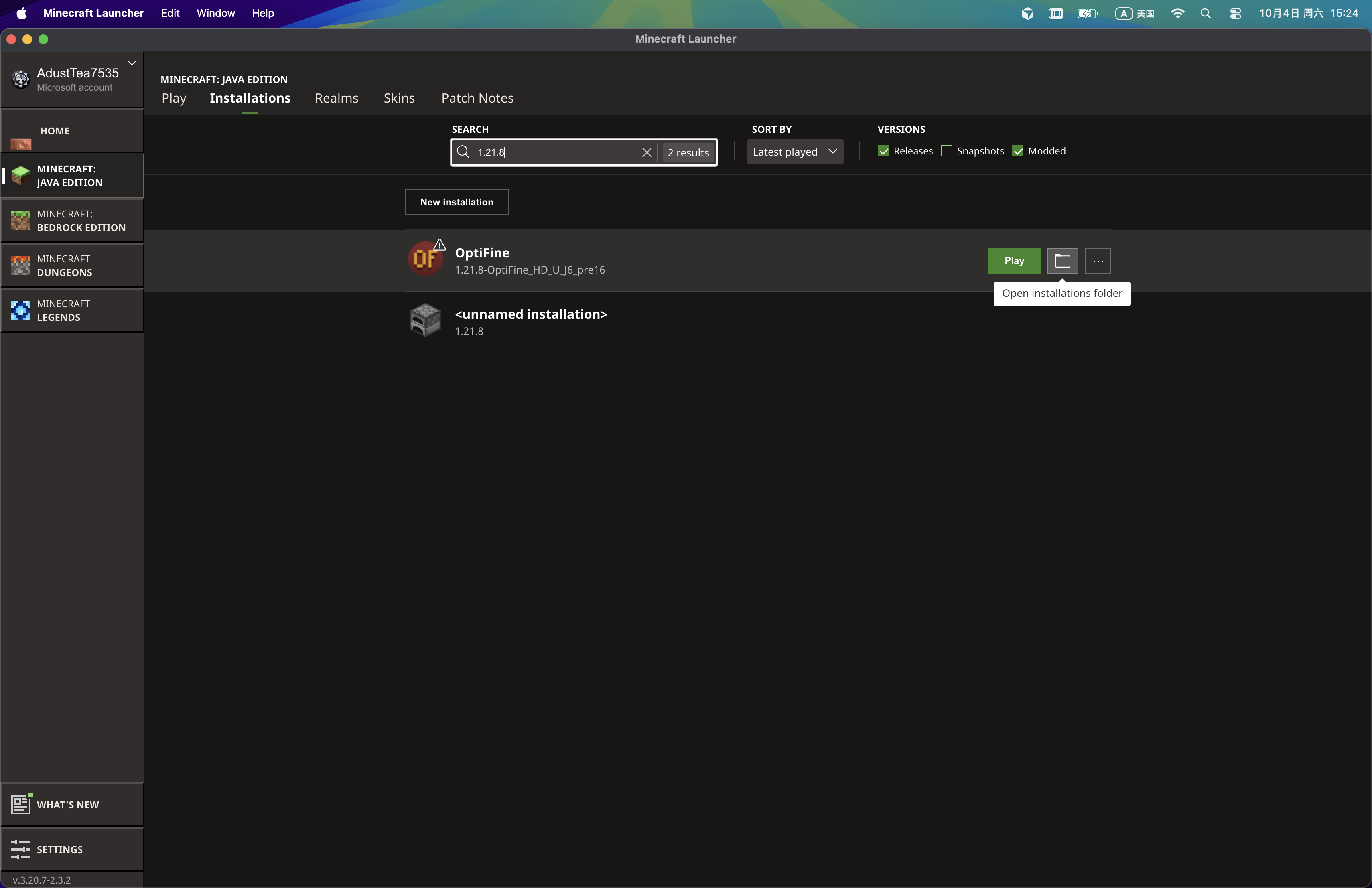The height and width of the screenshot is (888, 1372).
Task: Open the Patch Notes tab
Action: [x=477, y=98]
